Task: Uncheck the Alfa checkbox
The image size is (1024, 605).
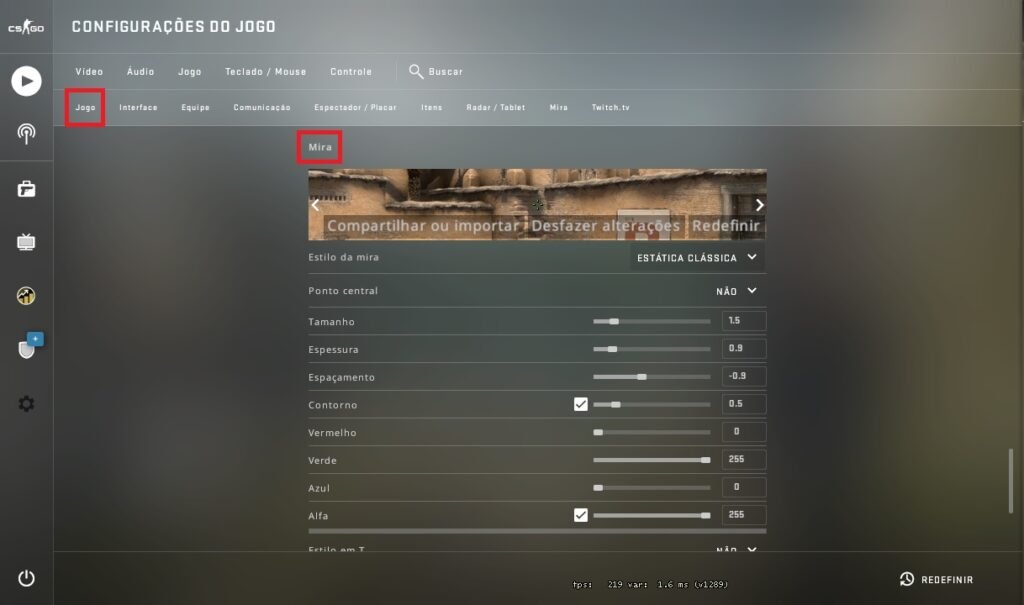Action: 580,515
